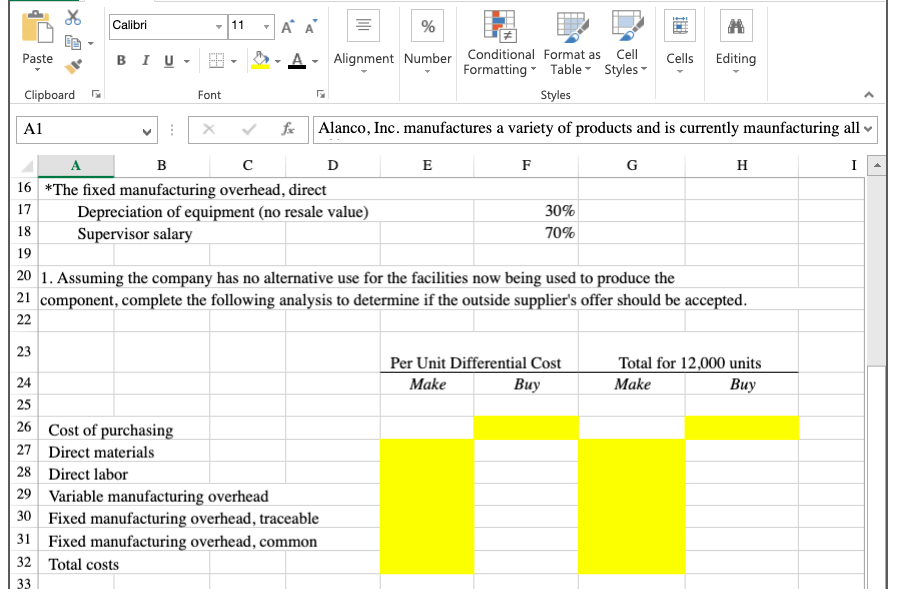The image size is (900, 592).
Task: Open Conditional Formatting
Action: [x=501, y=25]
